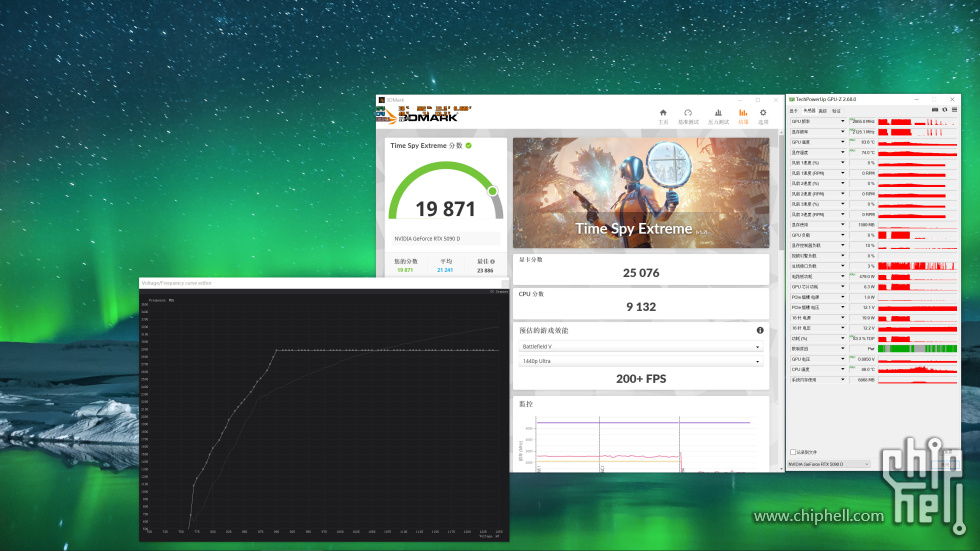Click the green perfcap reason bar in GPU-Z

tap(918, 349)
